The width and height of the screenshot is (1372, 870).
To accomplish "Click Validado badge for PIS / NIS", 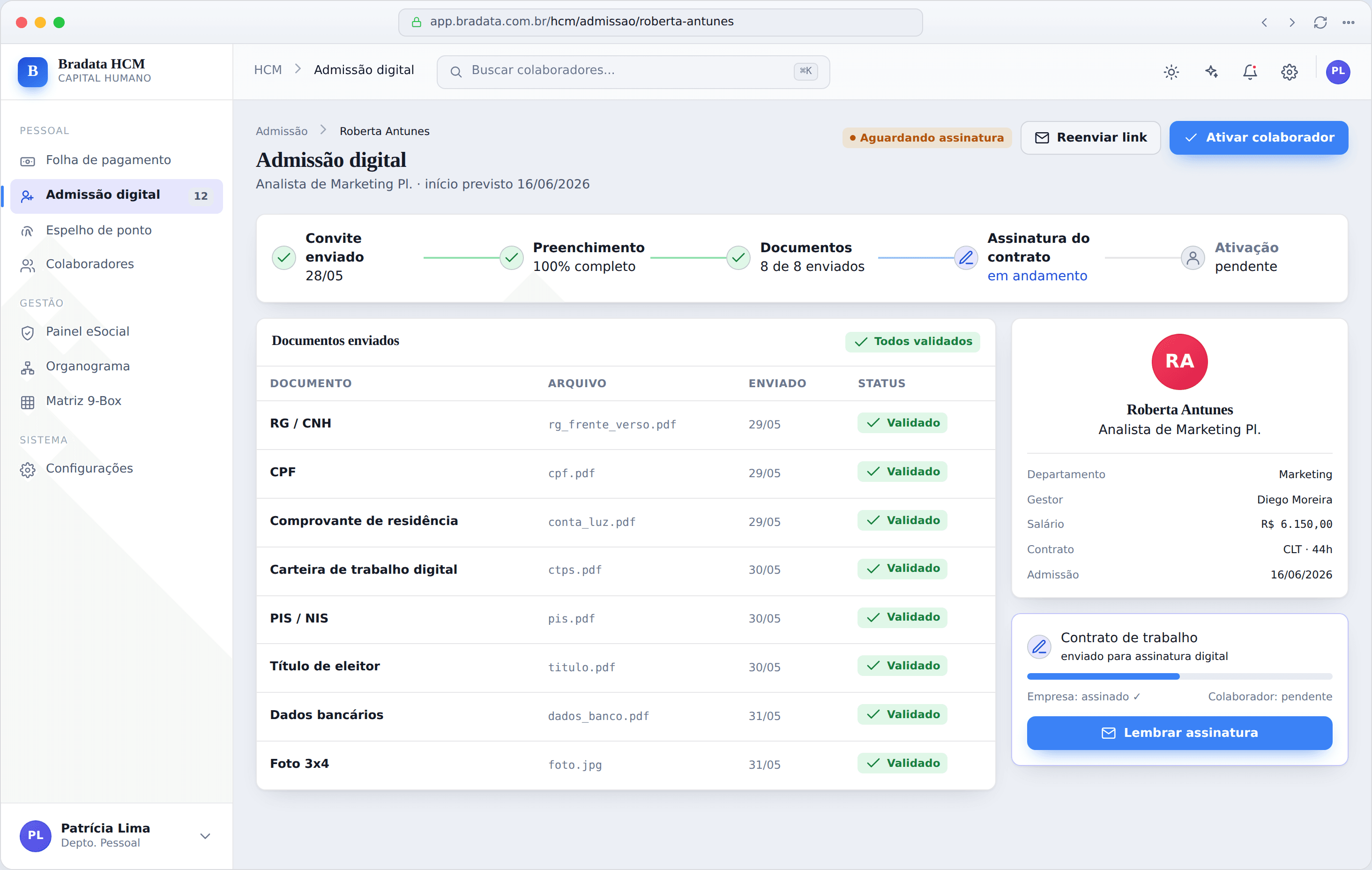I will [x=902, y=617].
